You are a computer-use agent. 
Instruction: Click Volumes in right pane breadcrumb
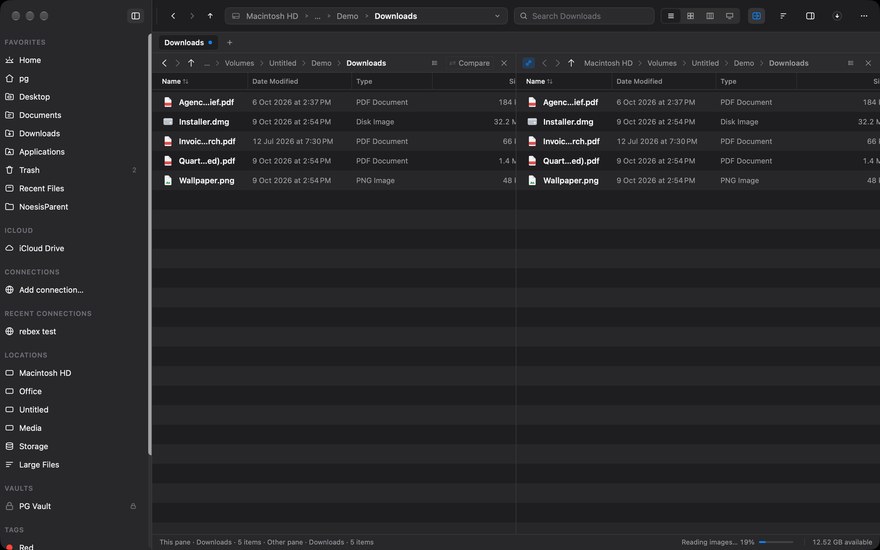[662, 63]
